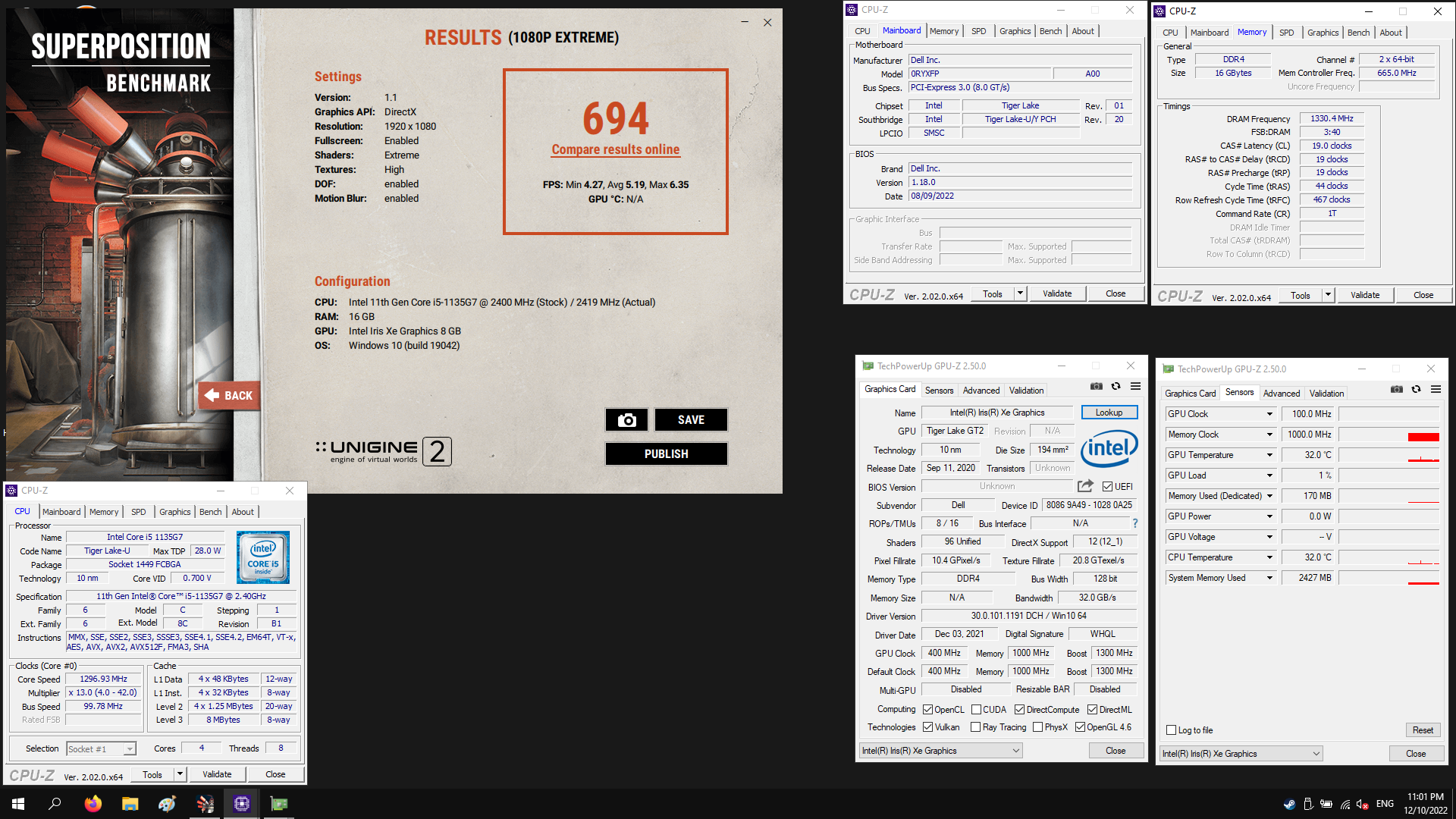1456x819 pixels.
Task: Click System Memory Used sensor graph
Action: 1389,578
